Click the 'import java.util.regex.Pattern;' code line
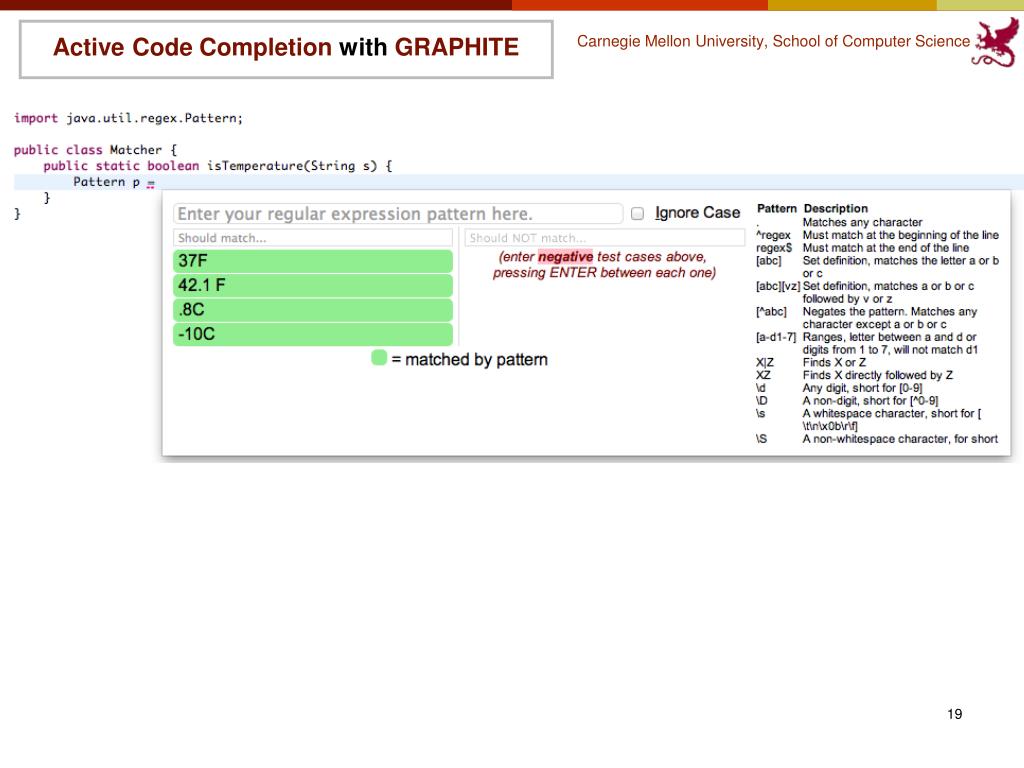Screen dimensions: 1024x768 [128, 118]
